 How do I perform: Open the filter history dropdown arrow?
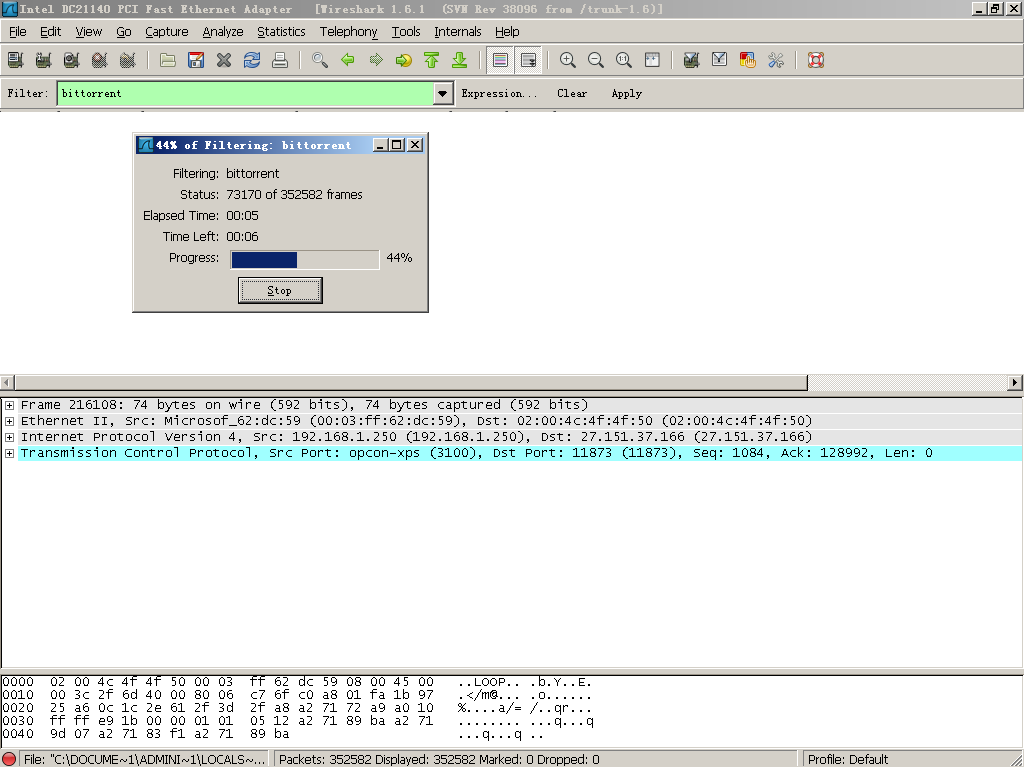click(443, 93)
